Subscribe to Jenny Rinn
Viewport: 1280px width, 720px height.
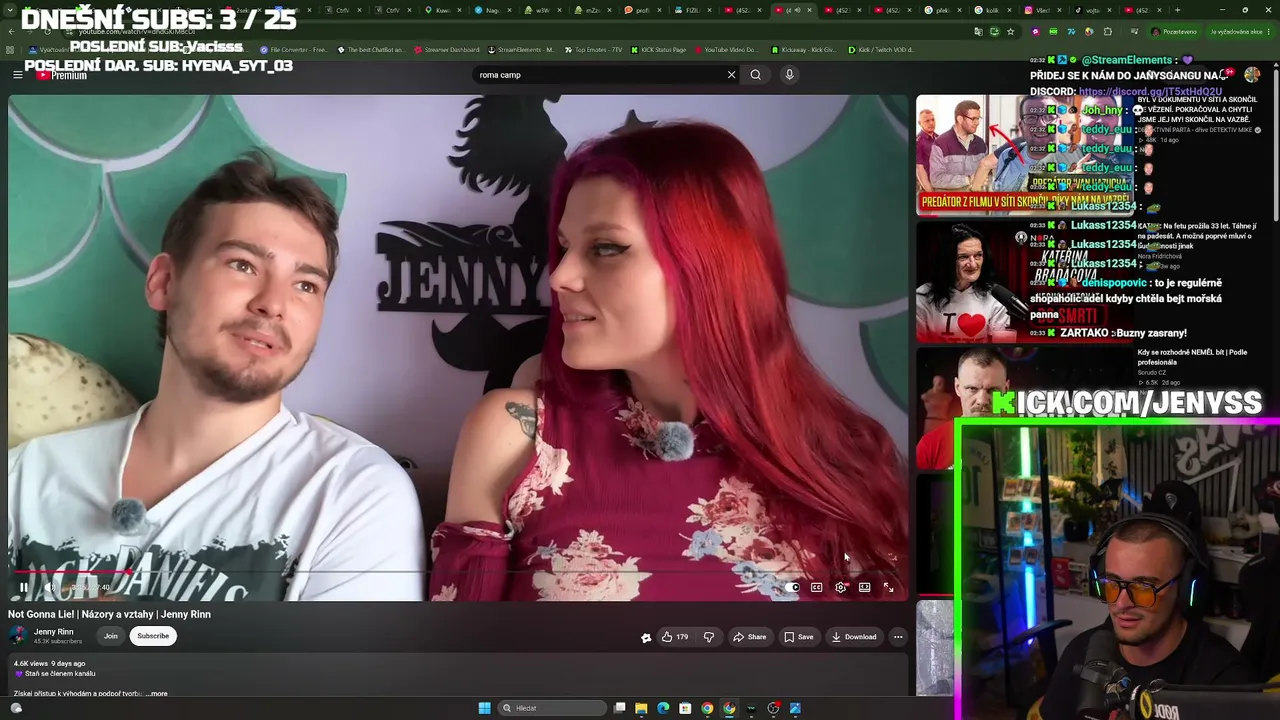(153, 636)
